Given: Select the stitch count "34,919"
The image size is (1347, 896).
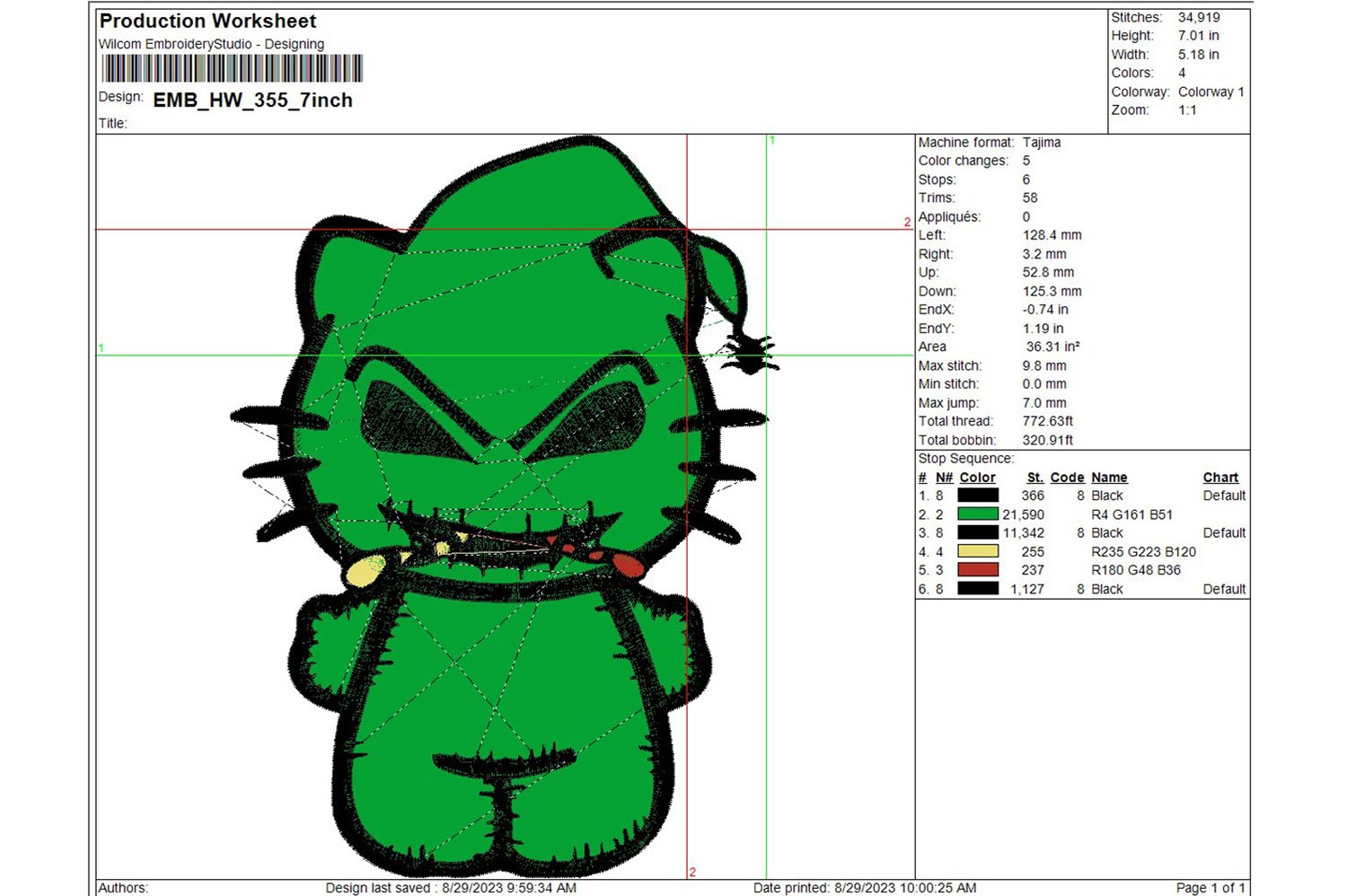Looking at the screenshot, I should coord(1199,17).
